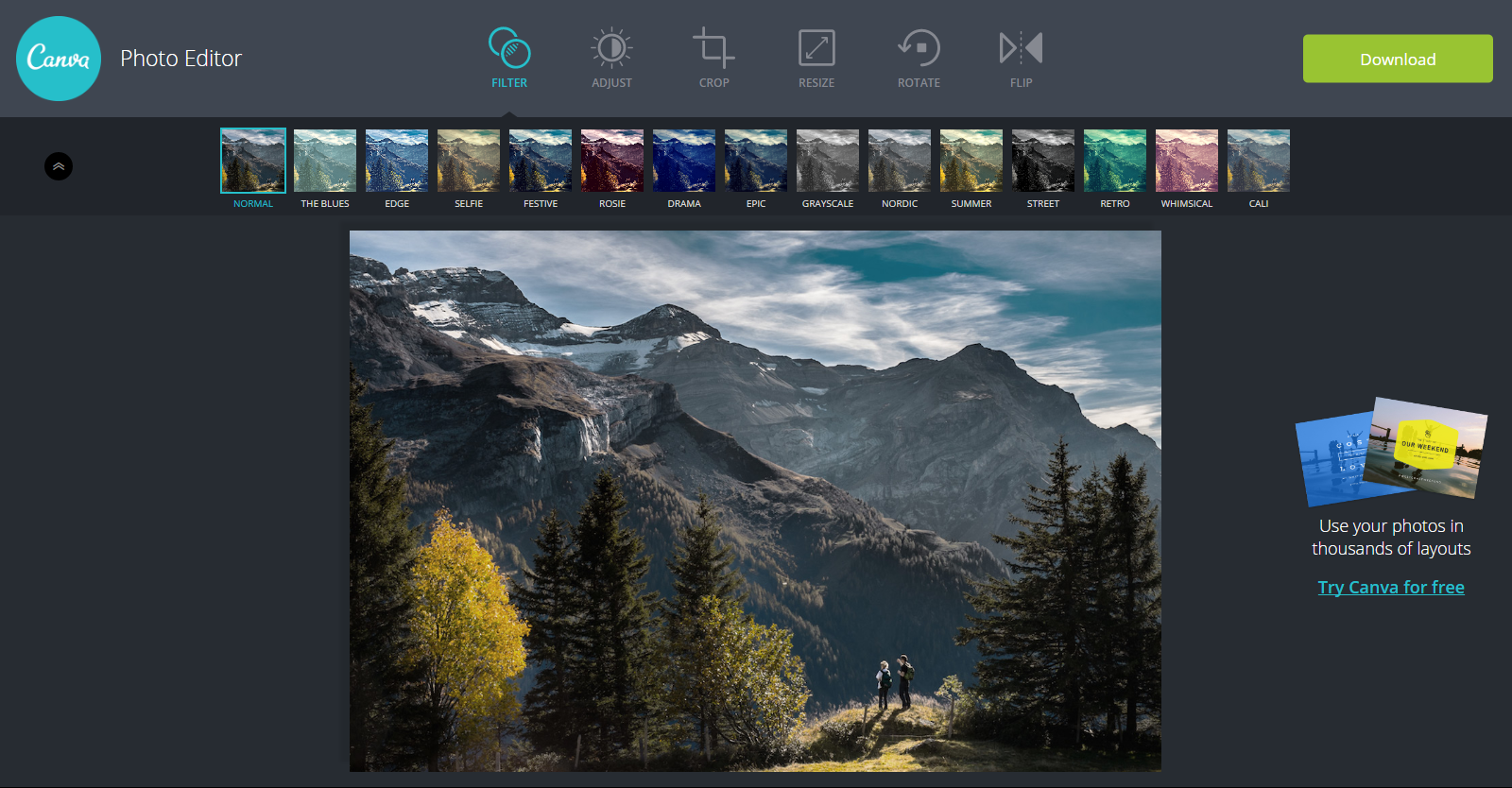Click the layouts promo image cards
This screenshot has width=1512, height=788.
click(x=1391, y=452)
